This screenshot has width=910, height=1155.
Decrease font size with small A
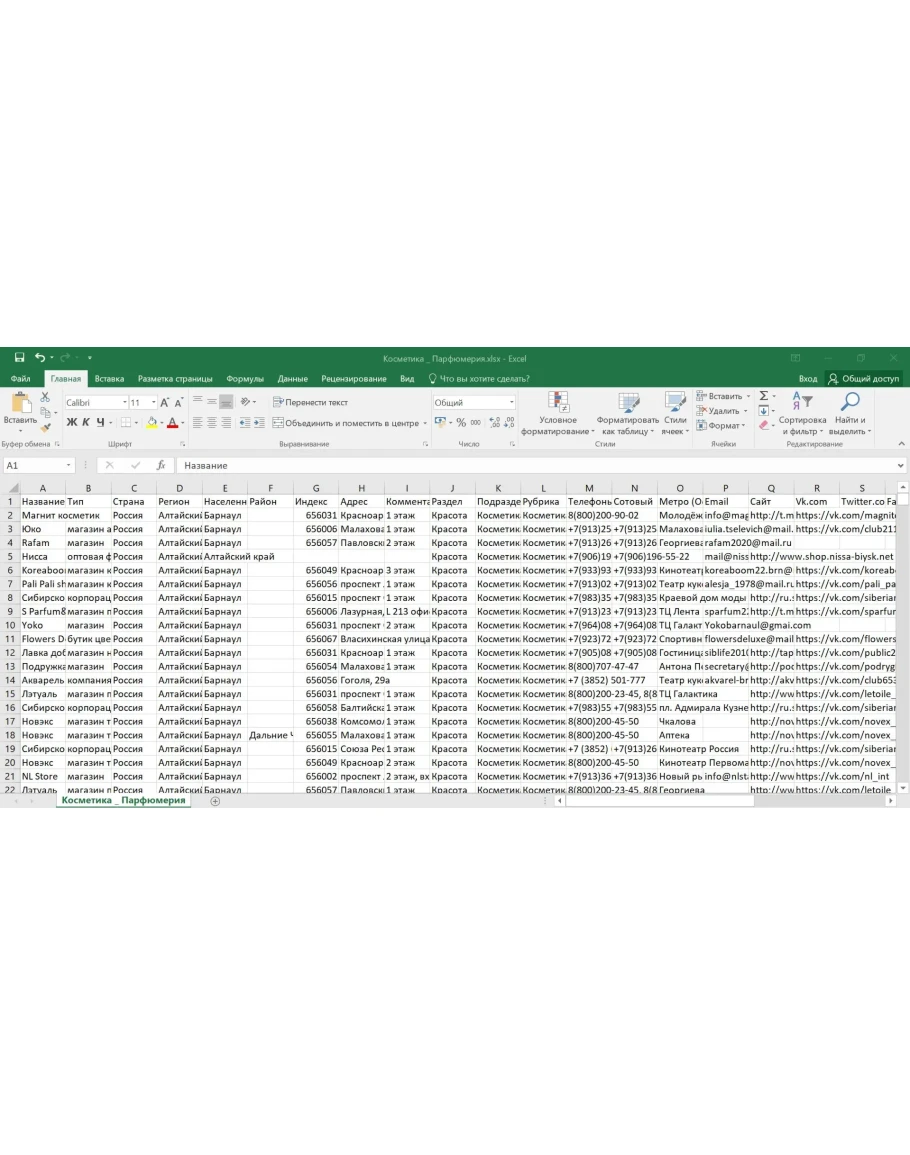click(x=178, y=403)
